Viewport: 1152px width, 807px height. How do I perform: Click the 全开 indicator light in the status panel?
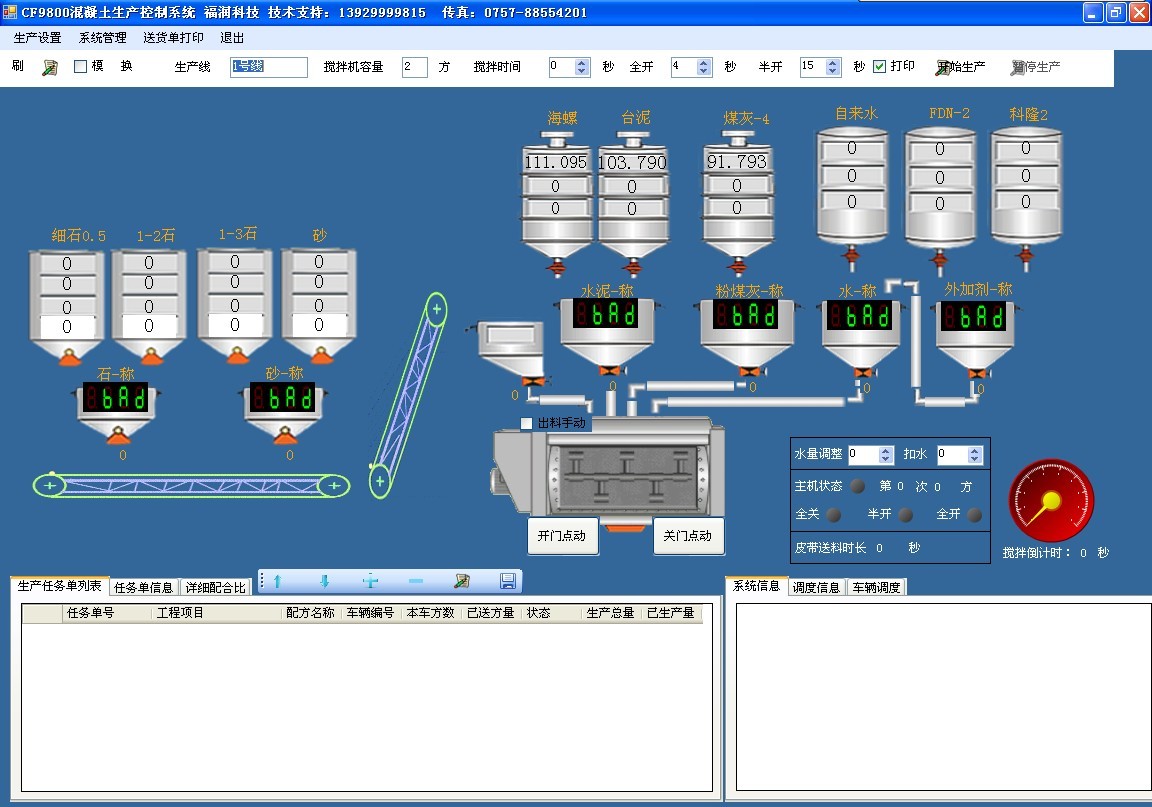point(975,514)
